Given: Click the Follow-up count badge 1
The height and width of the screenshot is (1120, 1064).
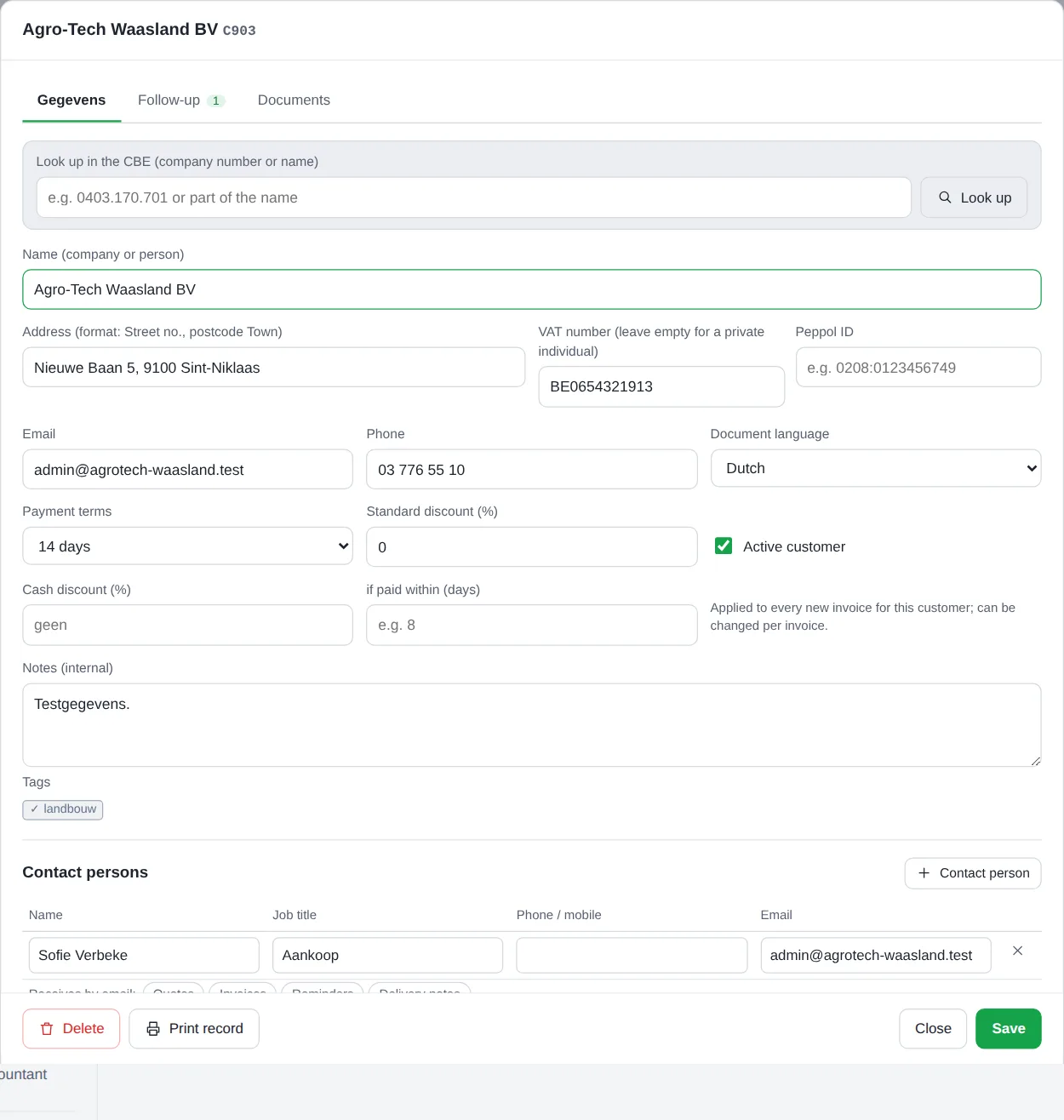Looking at the screenshot, I should pos(216,100).
